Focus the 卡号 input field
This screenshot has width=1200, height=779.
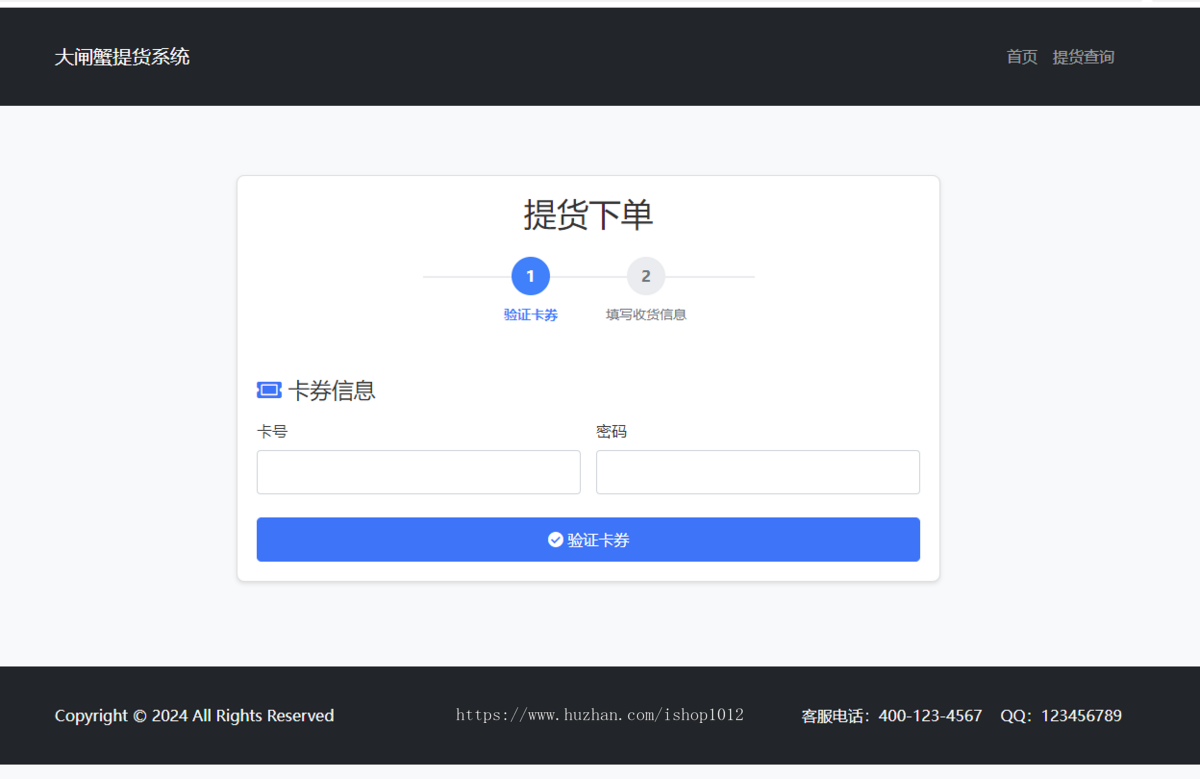418,472
